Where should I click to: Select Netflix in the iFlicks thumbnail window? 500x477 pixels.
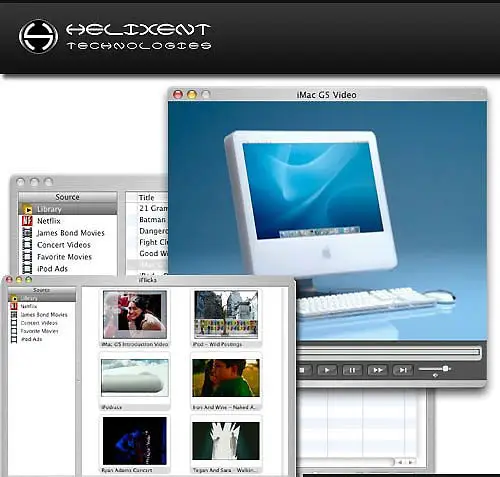coord(42,306)
